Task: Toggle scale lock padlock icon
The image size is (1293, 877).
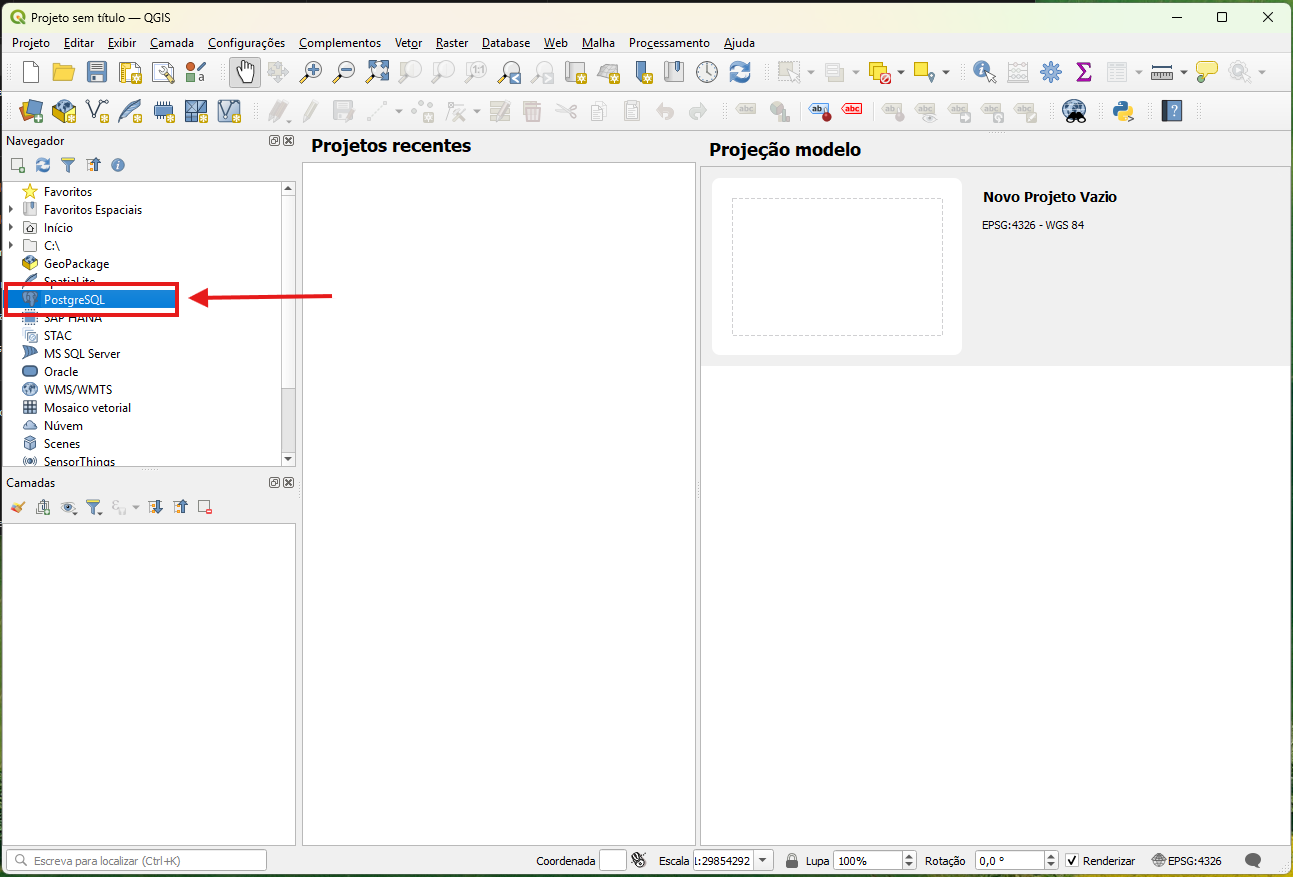Action: tap(792, 860)
